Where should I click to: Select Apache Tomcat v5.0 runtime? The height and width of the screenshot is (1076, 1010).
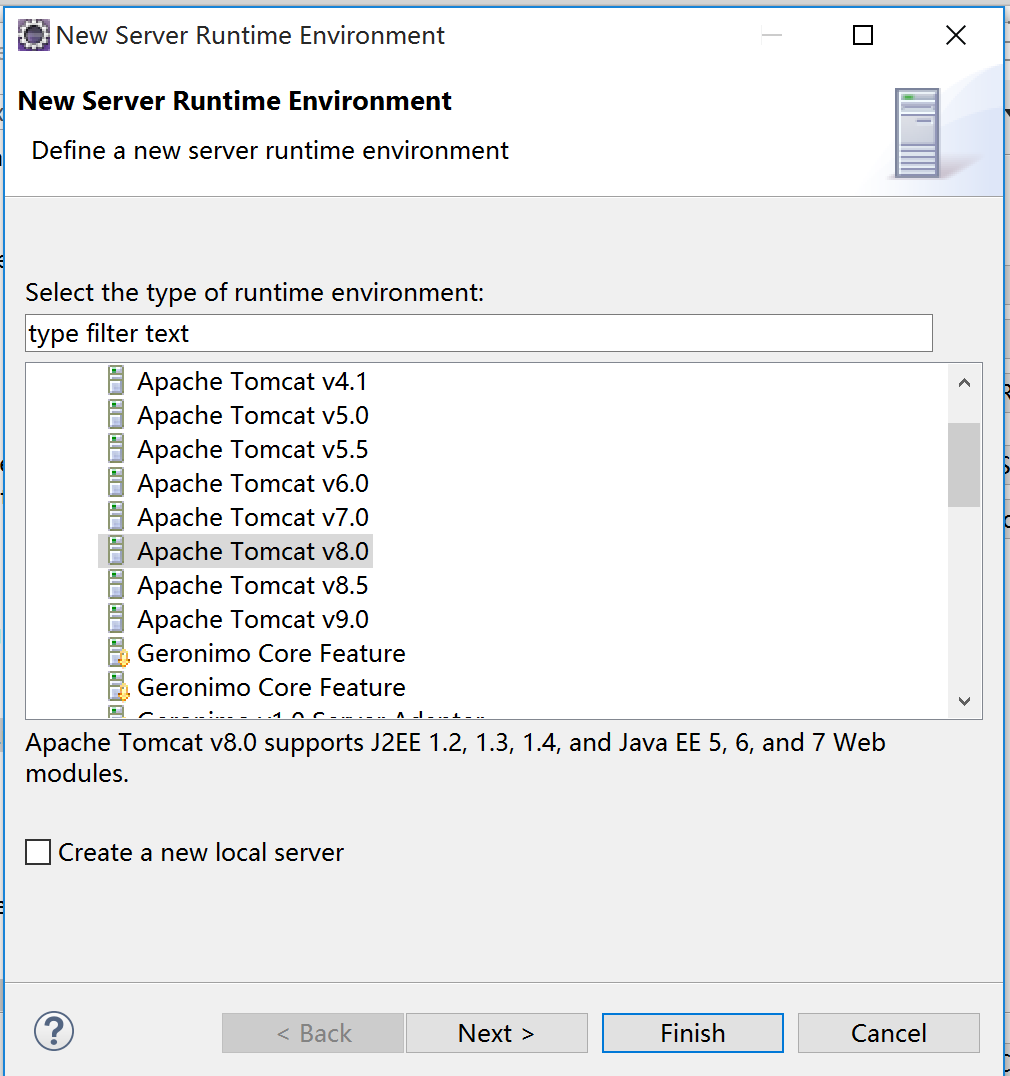pos(252,415)
